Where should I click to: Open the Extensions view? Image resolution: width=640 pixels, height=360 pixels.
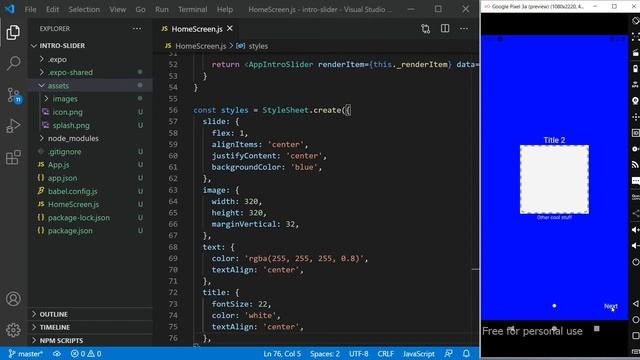coord(13,157)
